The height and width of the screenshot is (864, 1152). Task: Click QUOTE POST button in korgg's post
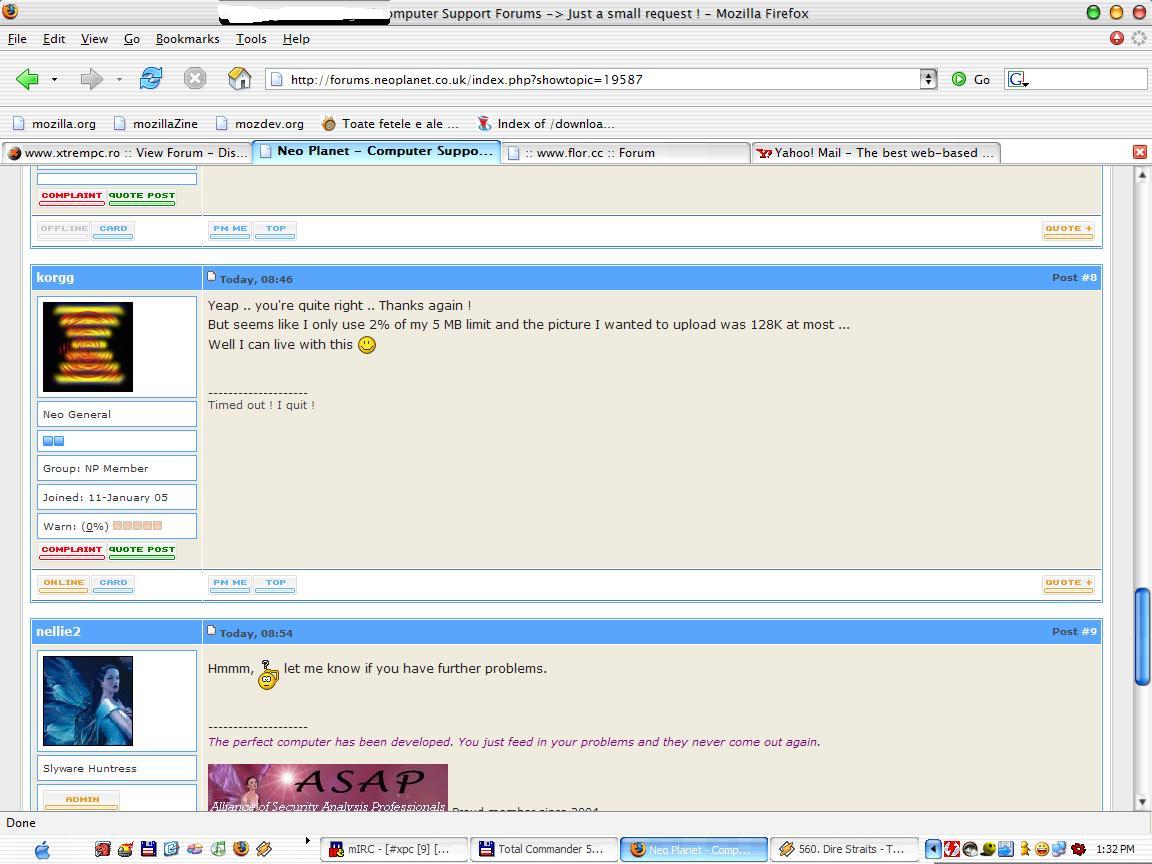pos(142,550)
